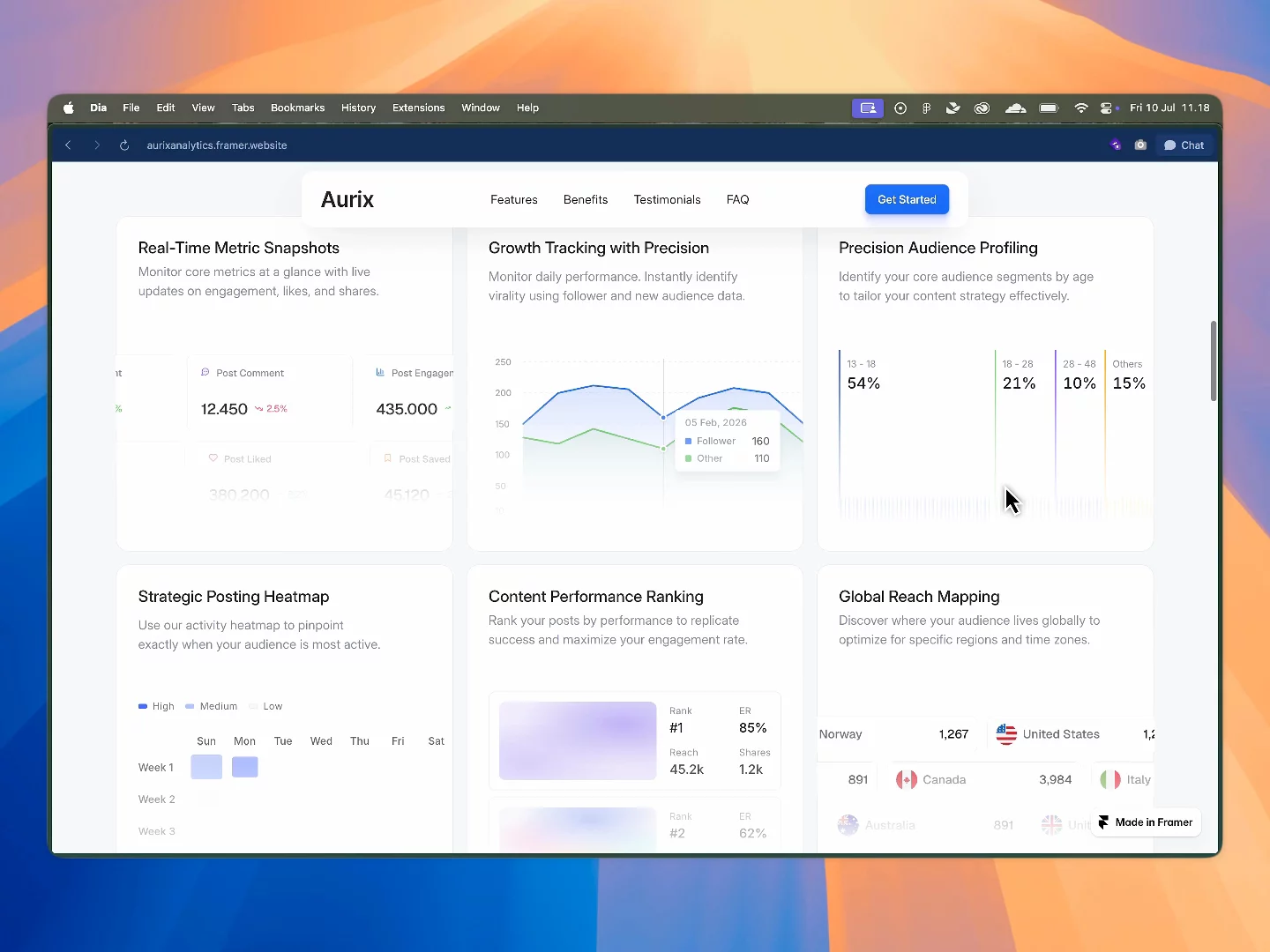Click the Made in Framer badge

click(1146, 822)
